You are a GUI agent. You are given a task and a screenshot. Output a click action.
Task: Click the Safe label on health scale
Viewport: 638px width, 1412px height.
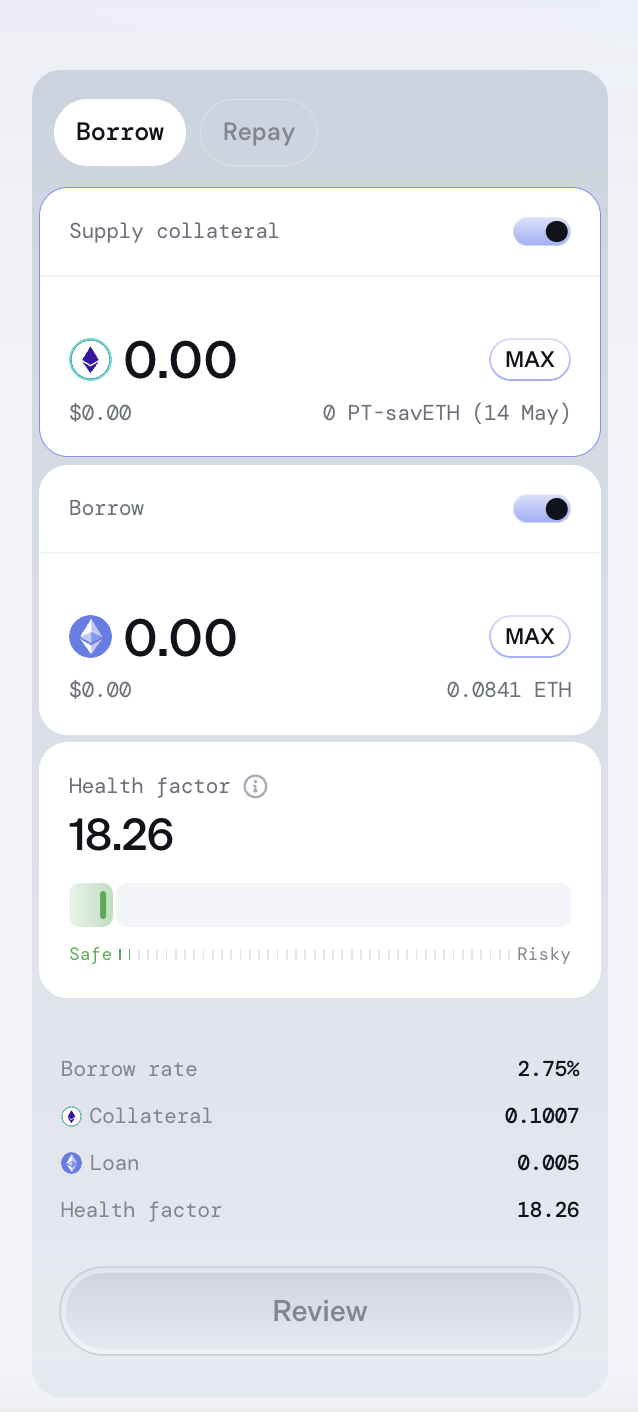90,954
